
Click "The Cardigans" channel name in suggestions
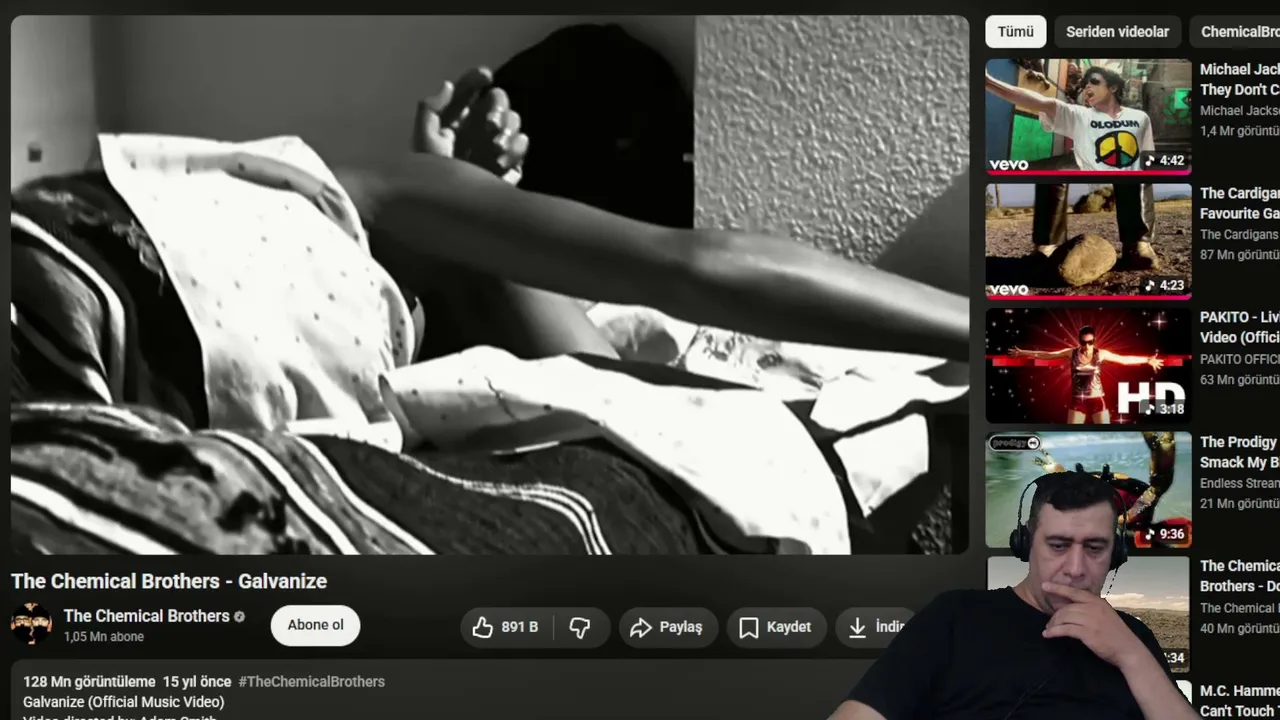click(1240, 235)
